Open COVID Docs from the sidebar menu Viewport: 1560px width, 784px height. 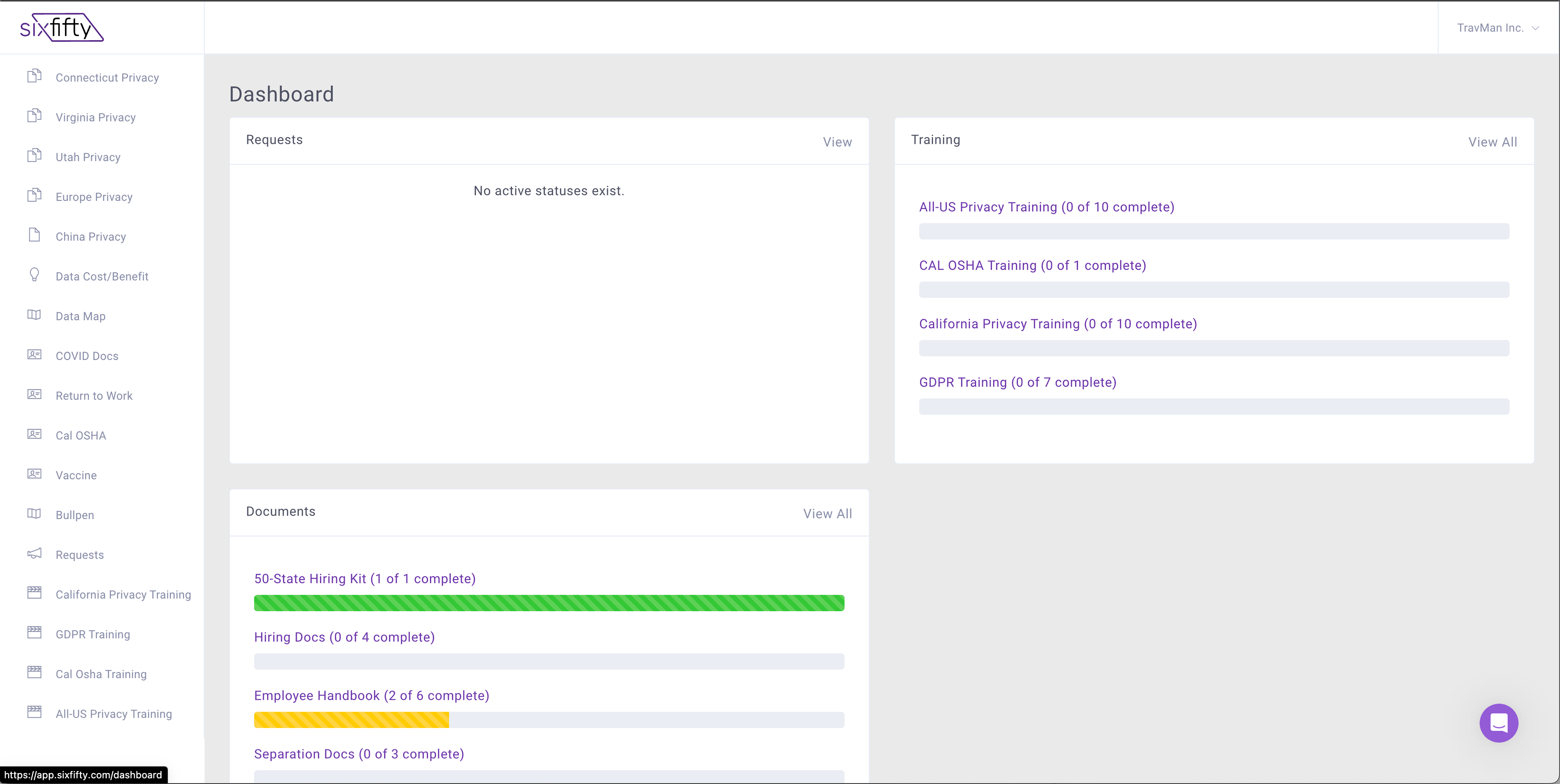click(x=87, y=356)
